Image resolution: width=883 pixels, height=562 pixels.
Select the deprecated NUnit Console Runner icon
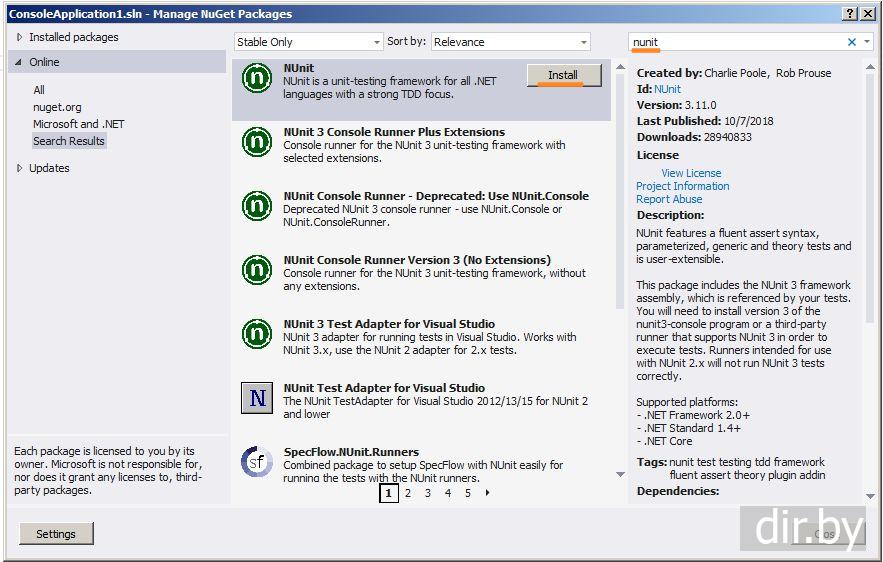257,206
